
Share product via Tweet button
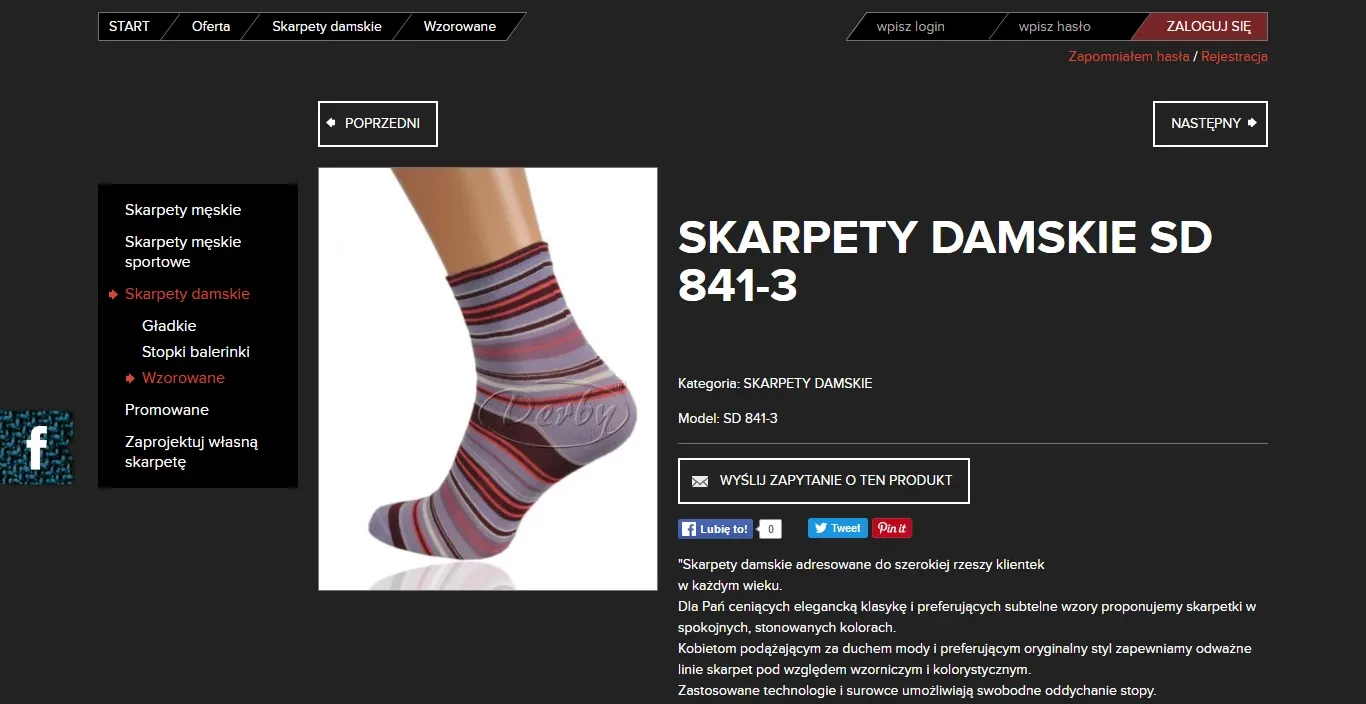[838, 528]
